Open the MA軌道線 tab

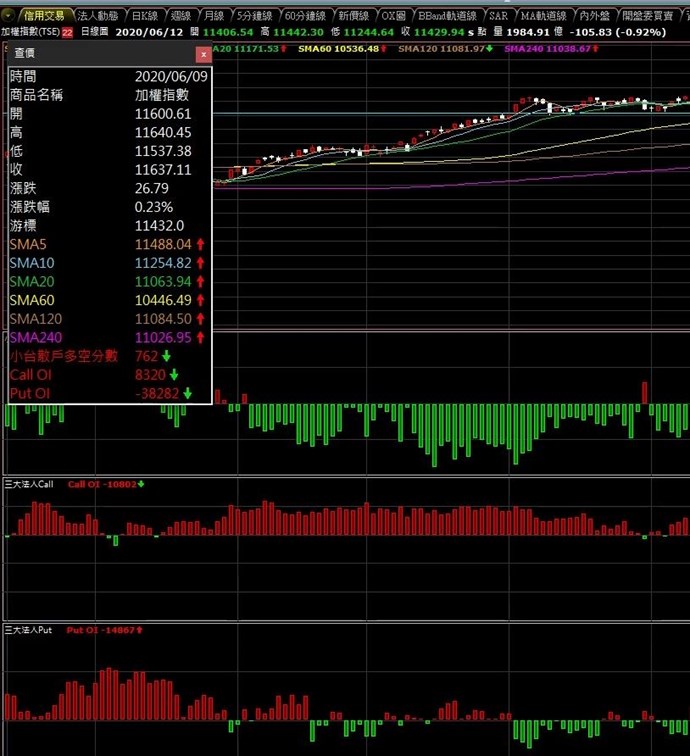[x=544, y=16]
